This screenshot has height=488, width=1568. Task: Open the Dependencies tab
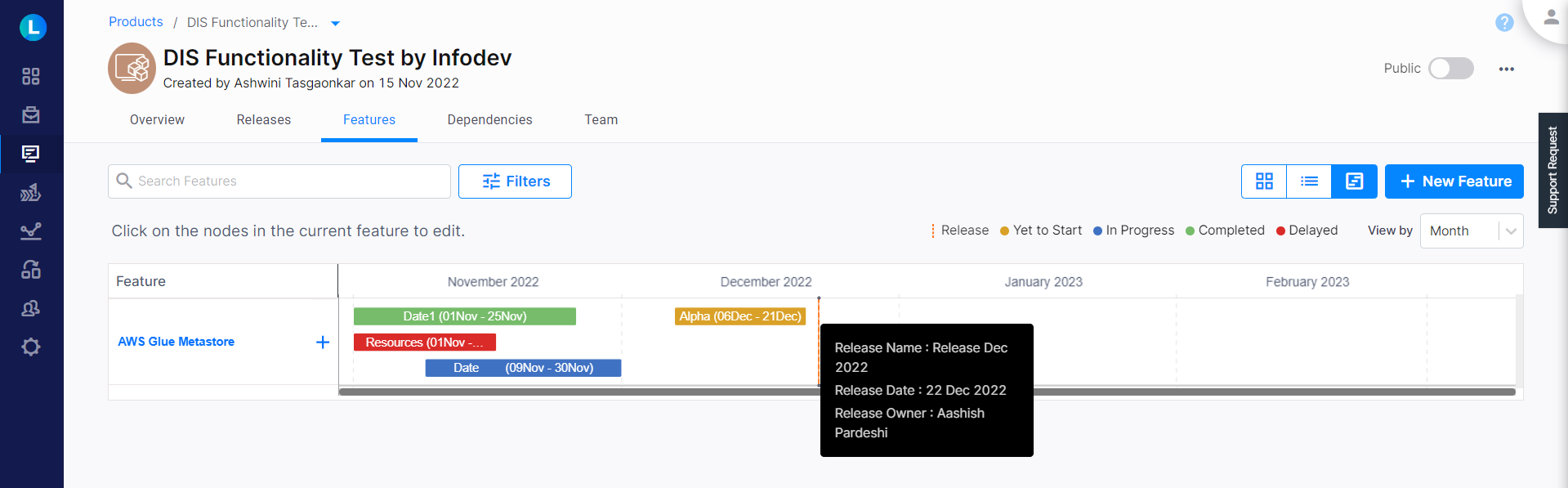pos(489,119)
